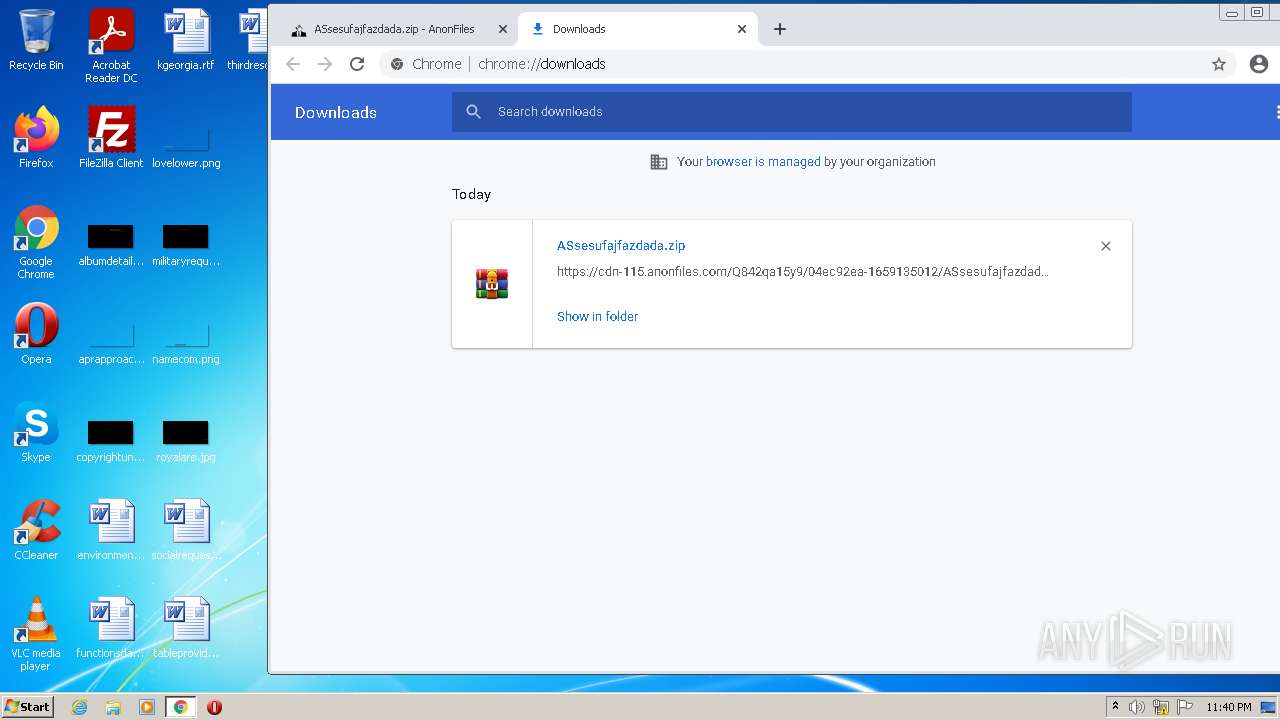Launch Opera browser shortcut
This screenshot has height=720, width=1280.
click(x=36, y=334)
